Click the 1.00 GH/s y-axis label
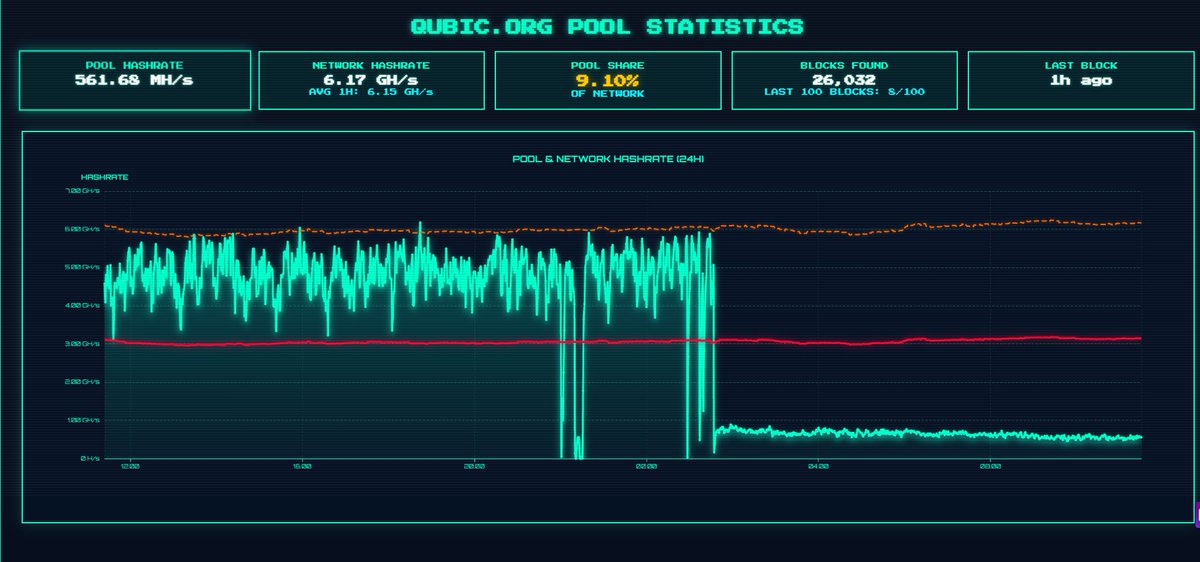Viewport: 1200px width, 562px height. click(83, 420)
